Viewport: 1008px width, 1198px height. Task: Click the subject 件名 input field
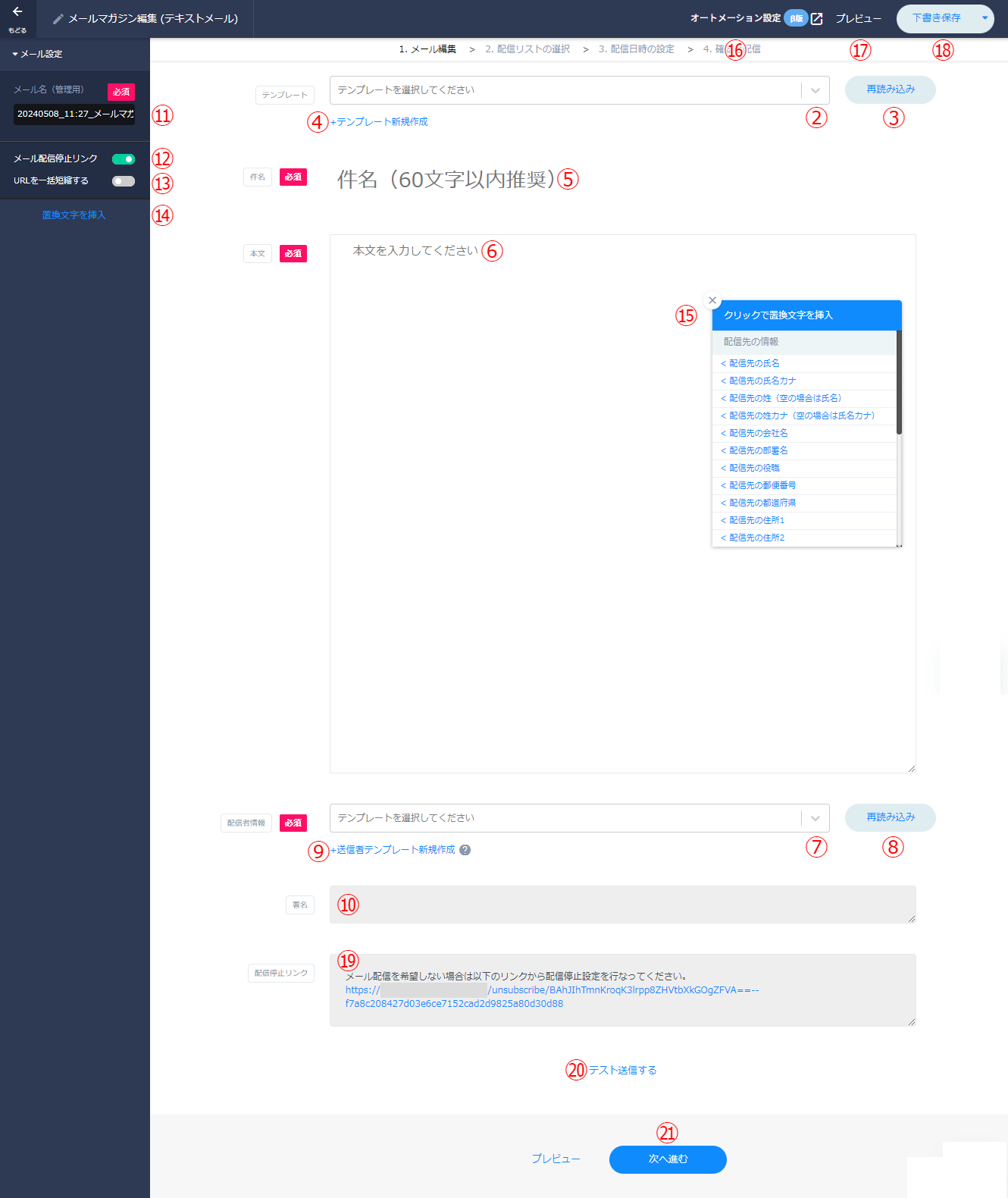(x=621, y=180)
